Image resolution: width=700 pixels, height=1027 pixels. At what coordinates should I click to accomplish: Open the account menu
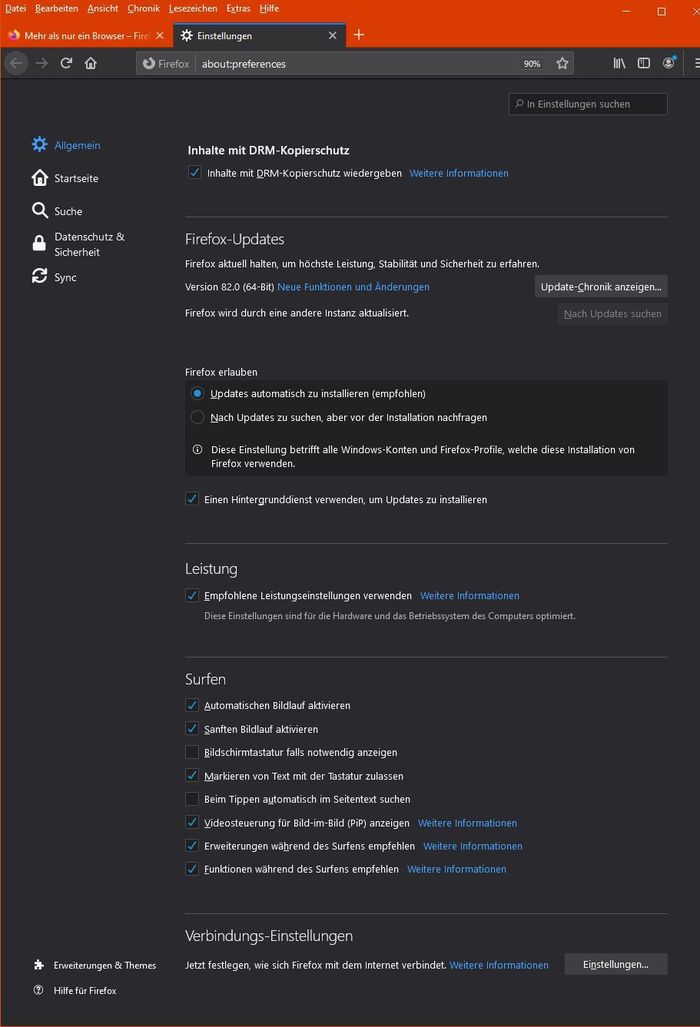pos(668,62)
